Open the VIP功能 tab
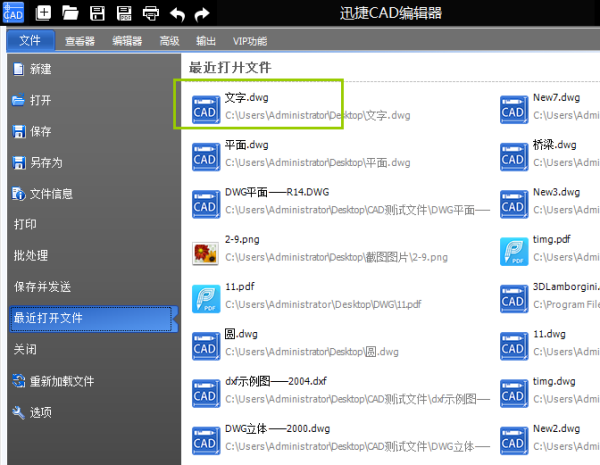The width and height of the screenshot is (600, 465). (250, 41)
